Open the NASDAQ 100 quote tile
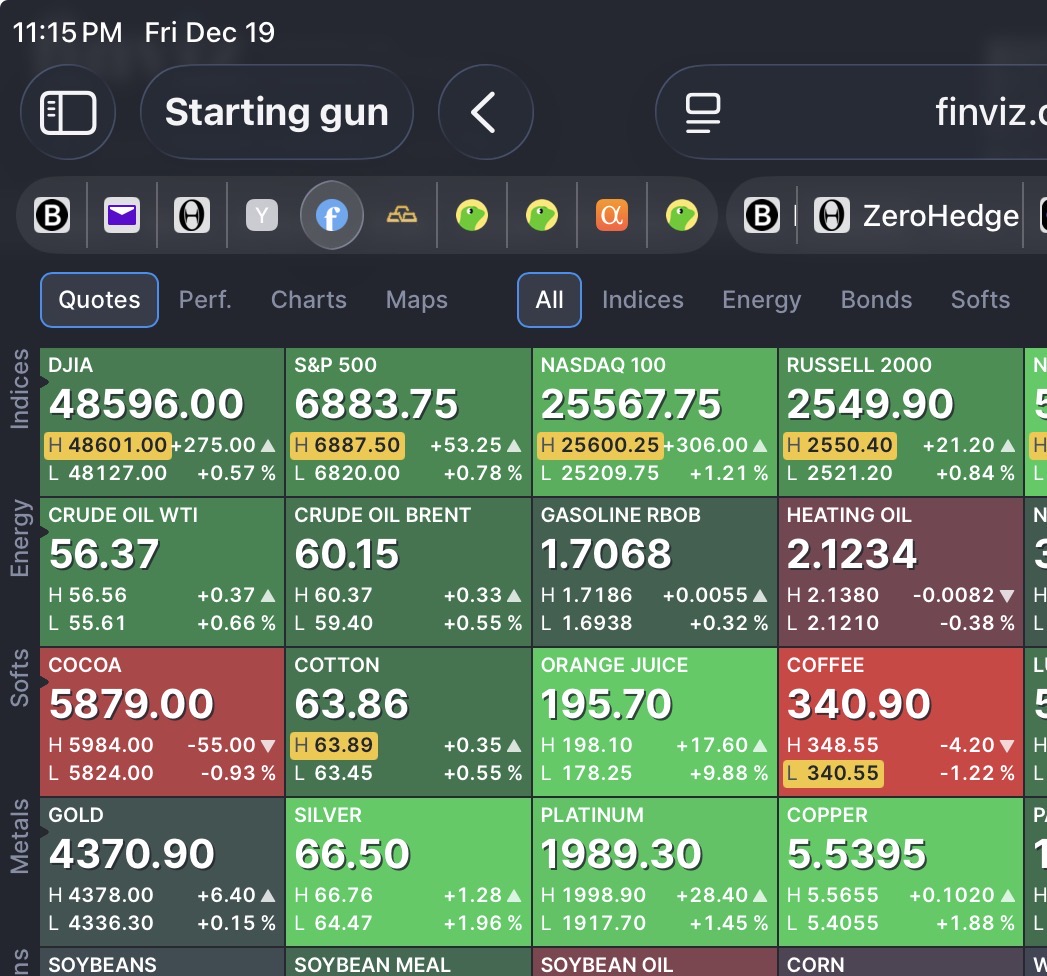This screenshot has height=976, width=1047. pos(654,422)
